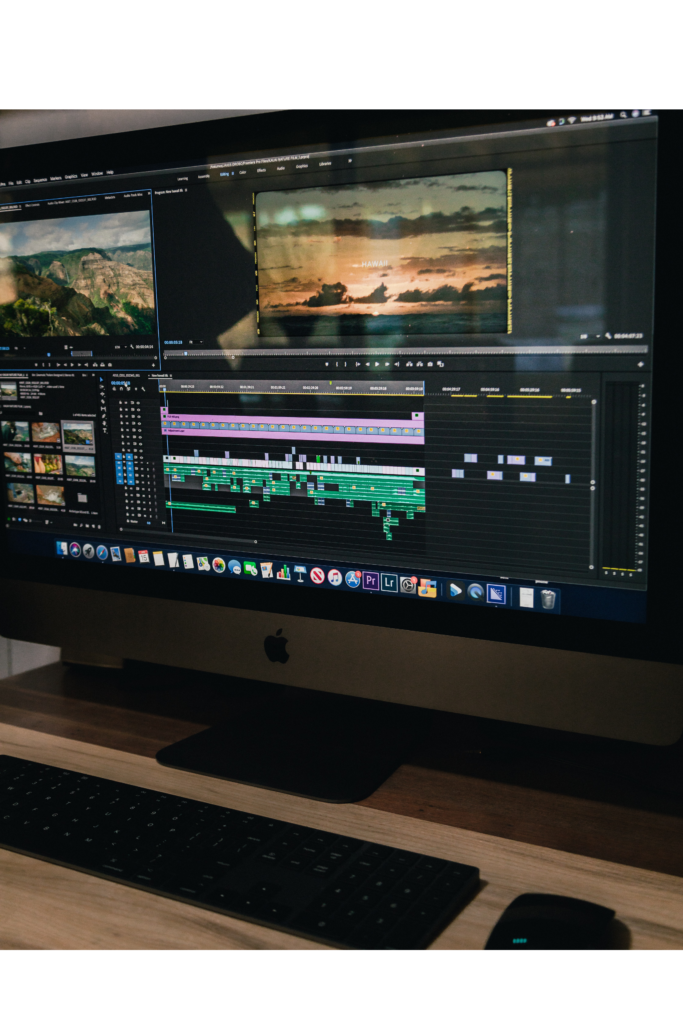Click Source monitor scrub bar playhead
Image resolution: width=683 pixels, height=1024 pixels.
pyautogui.click(x=49, y=355)
